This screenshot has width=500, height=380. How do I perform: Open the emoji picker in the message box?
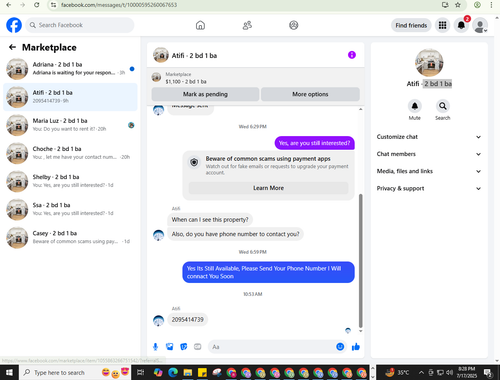pos(340,347)
